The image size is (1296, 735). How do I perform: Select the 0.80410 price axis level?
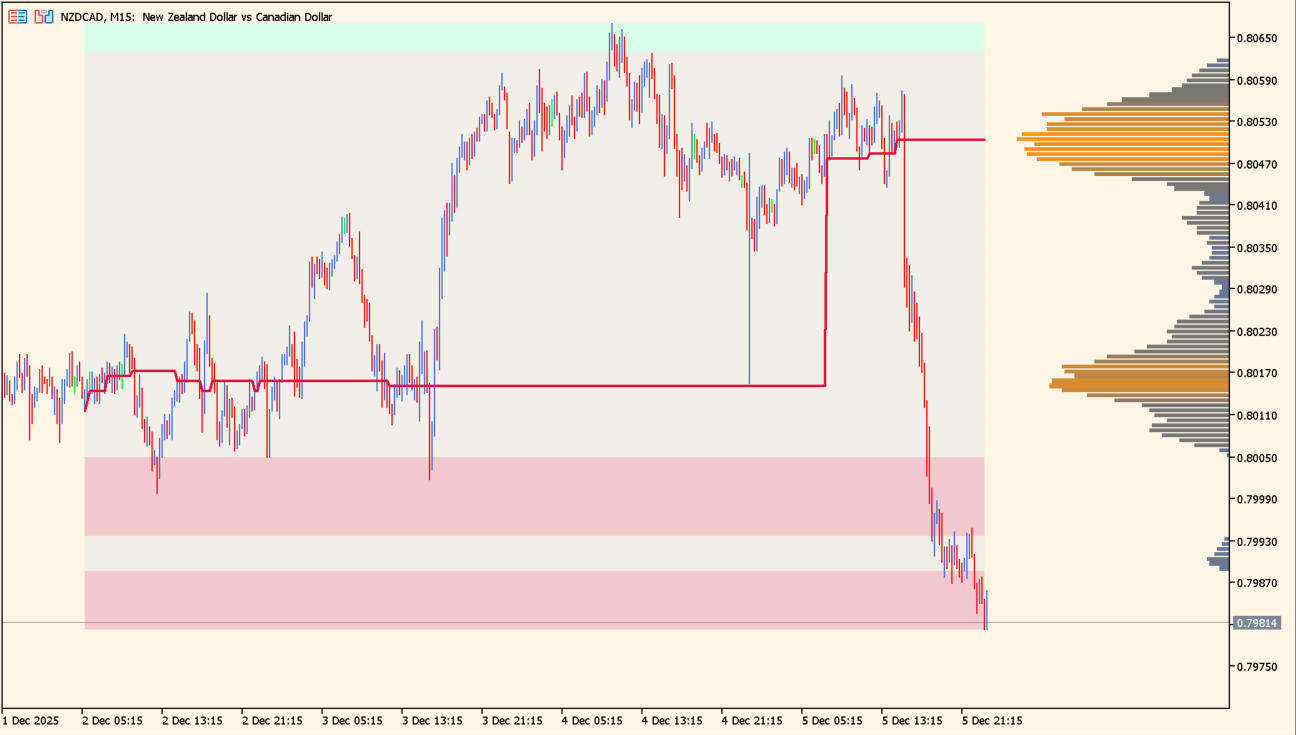[x=1257, y=206]
